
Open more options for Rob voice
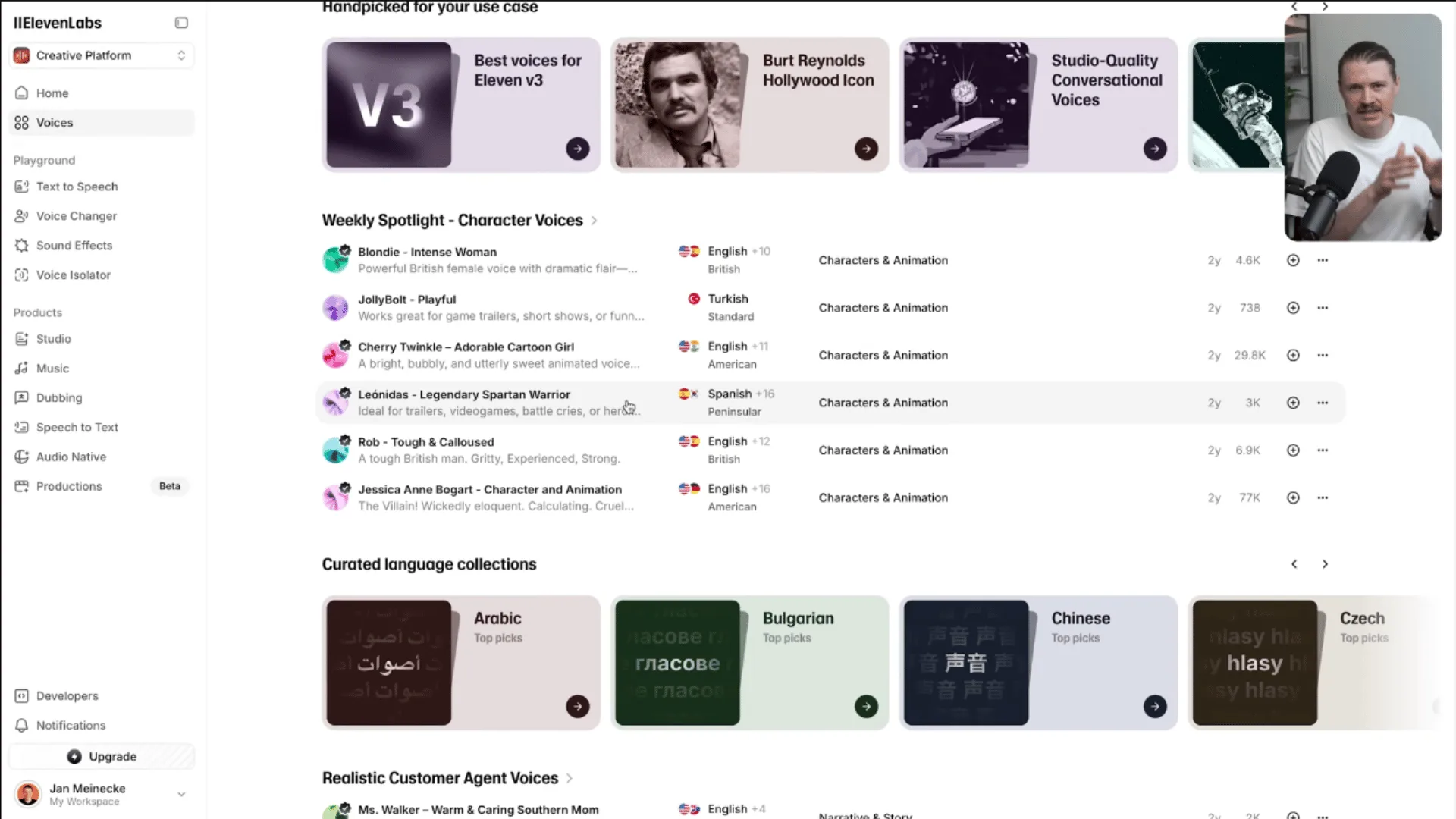(1323, 450)
